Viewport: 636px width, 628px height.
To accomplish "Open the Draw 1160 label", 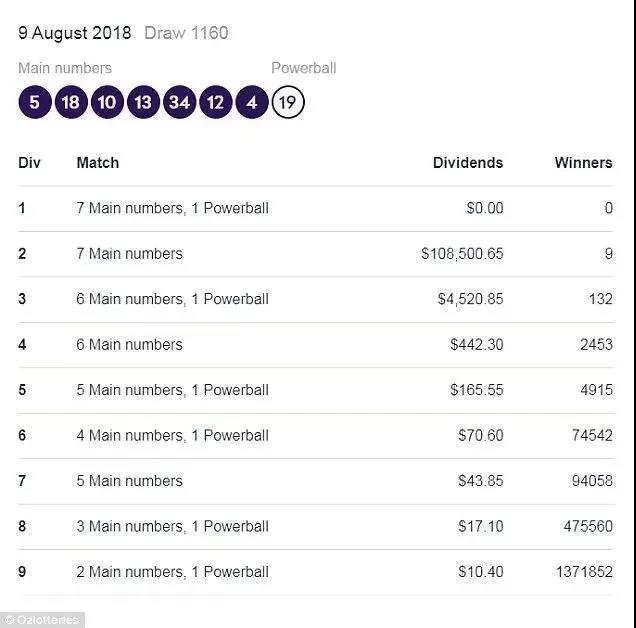I will pos(186,33).
